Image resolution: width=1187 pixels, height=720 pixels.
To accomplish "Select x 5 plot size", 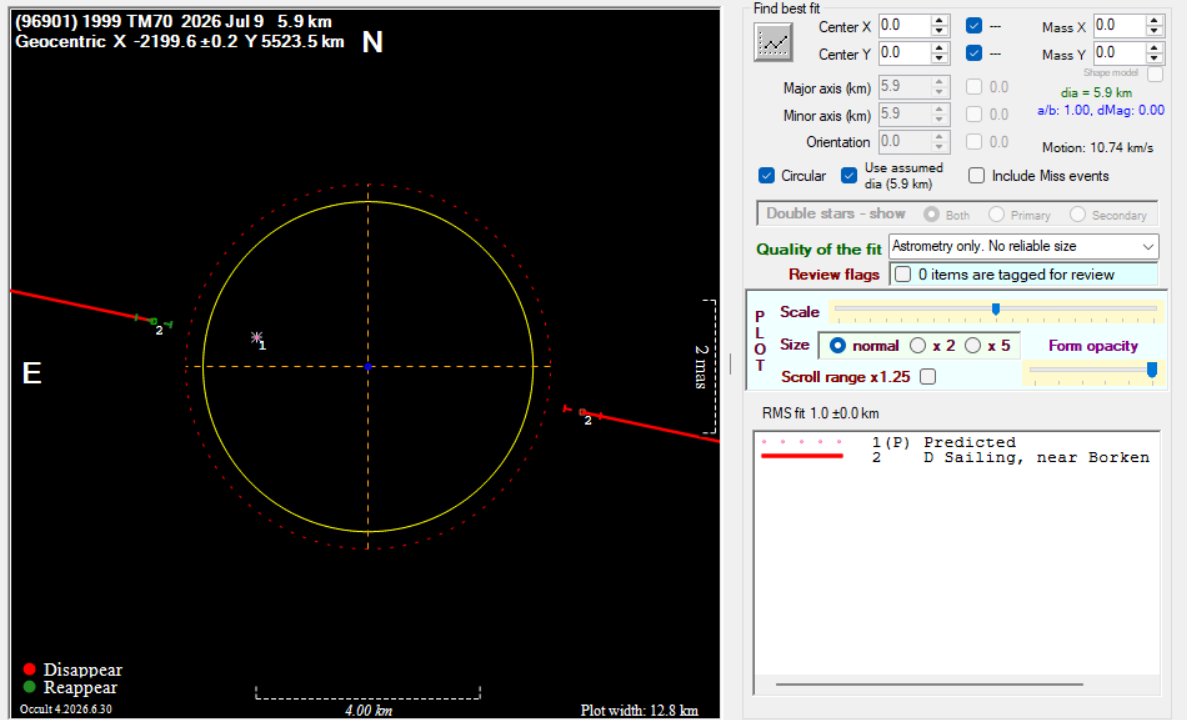I will 973,346.
